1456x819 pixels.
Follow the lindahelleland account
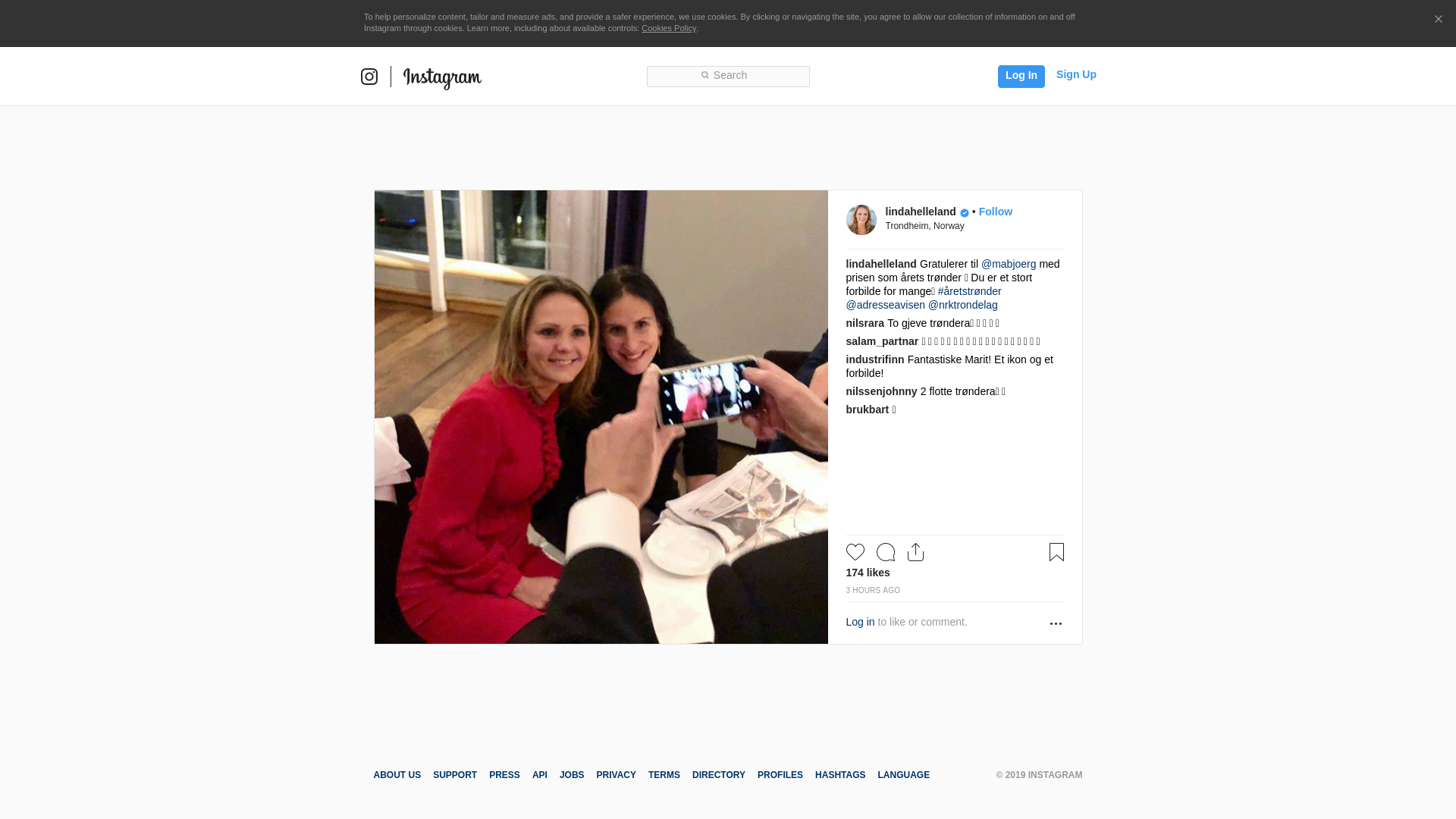pos(995,212)
